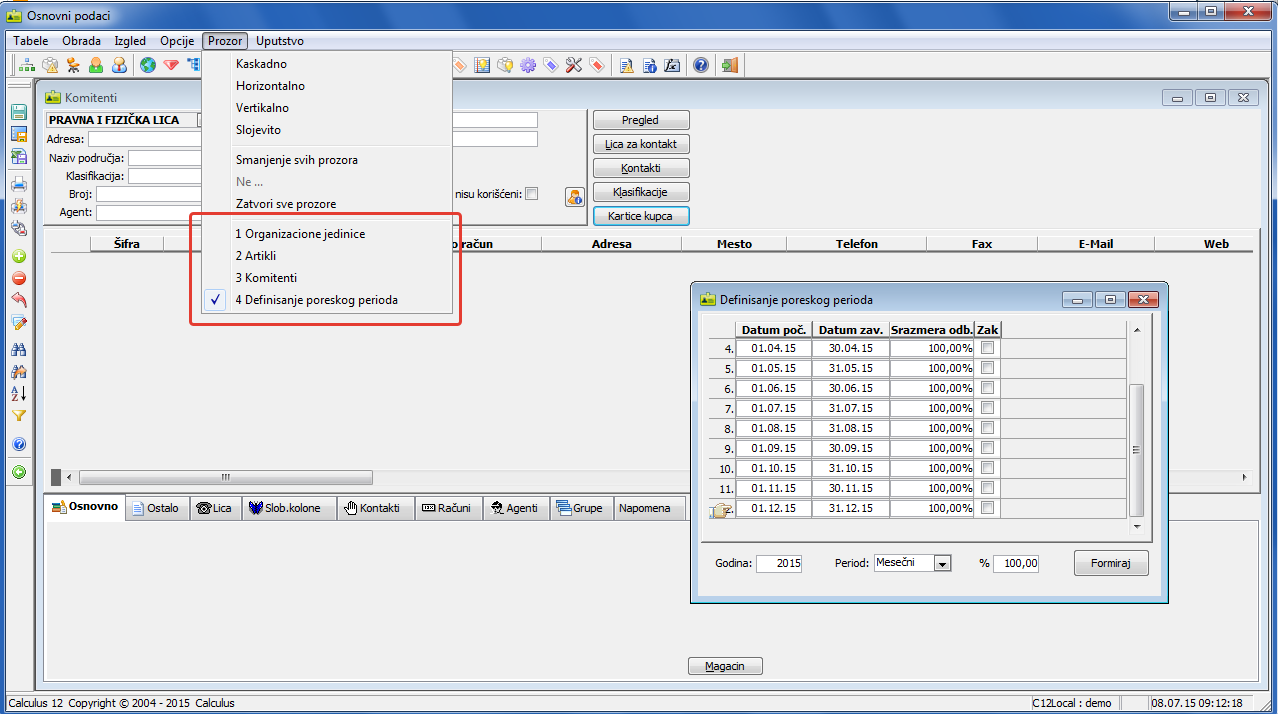Click the exit door icon in toolbar
The height and width of the screenshot is (714, 1278).
coord(730,66)
